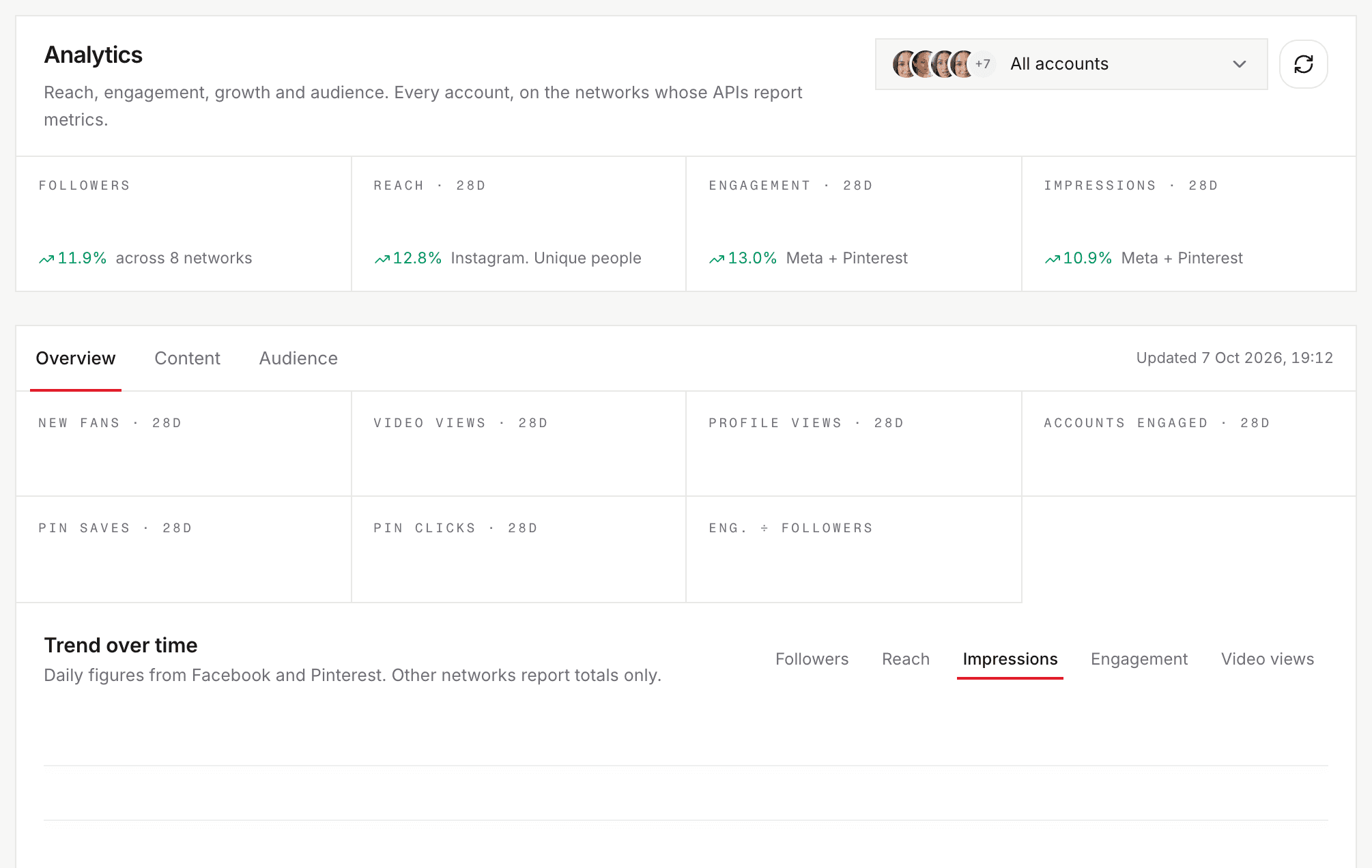
Task: Switch to the Audience tab
Action: [x=298, y=358]
